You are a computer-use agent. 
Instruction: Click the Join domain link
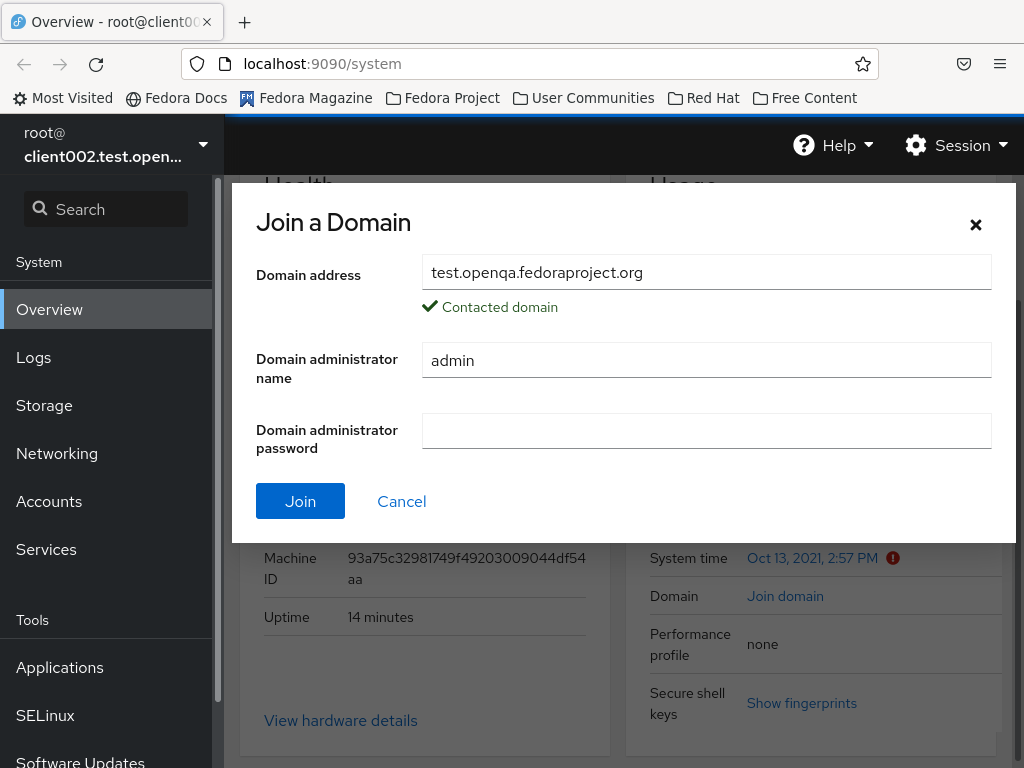point(785,596)
